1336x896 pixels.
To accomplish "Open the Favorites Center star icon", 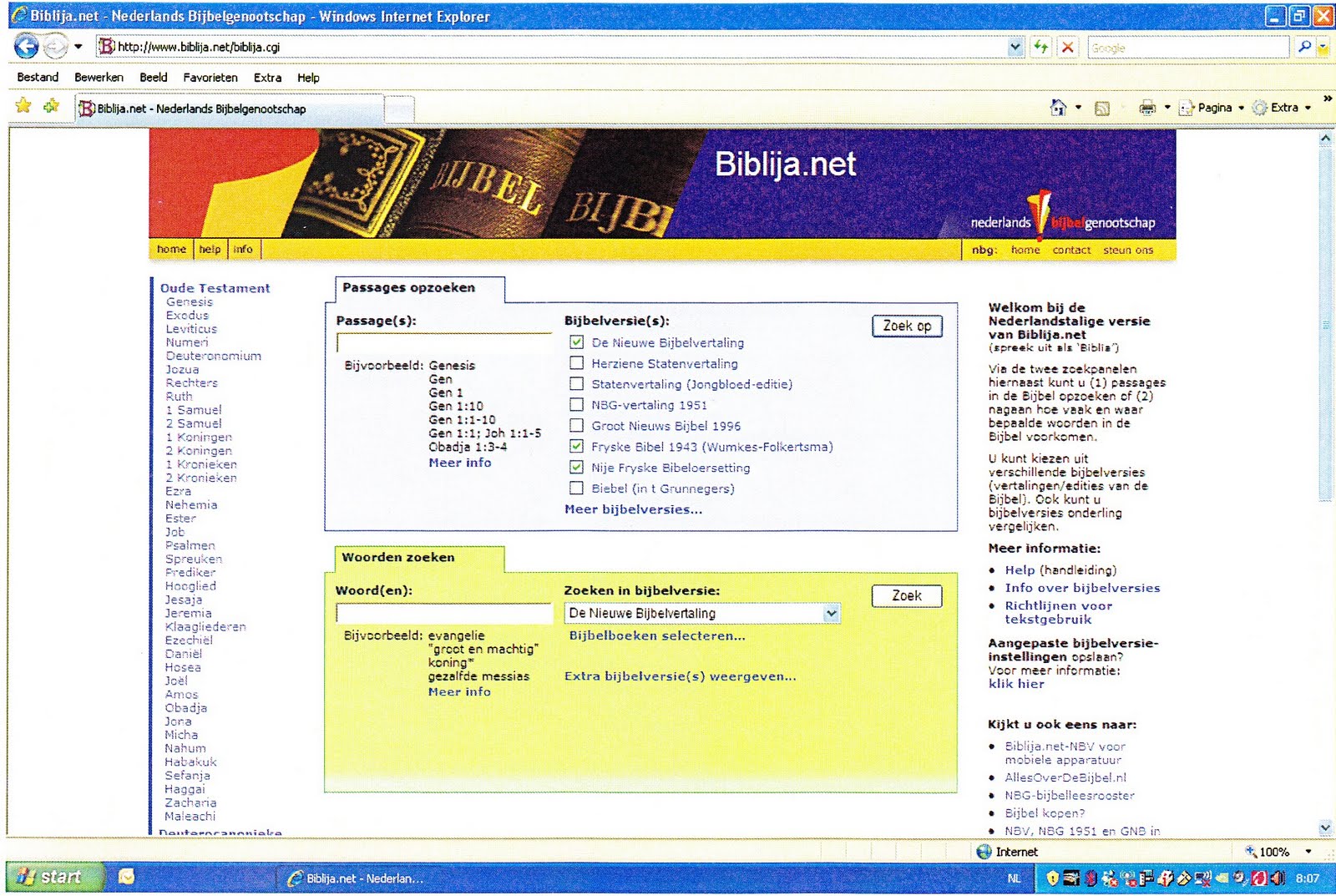I will (23, 105).
